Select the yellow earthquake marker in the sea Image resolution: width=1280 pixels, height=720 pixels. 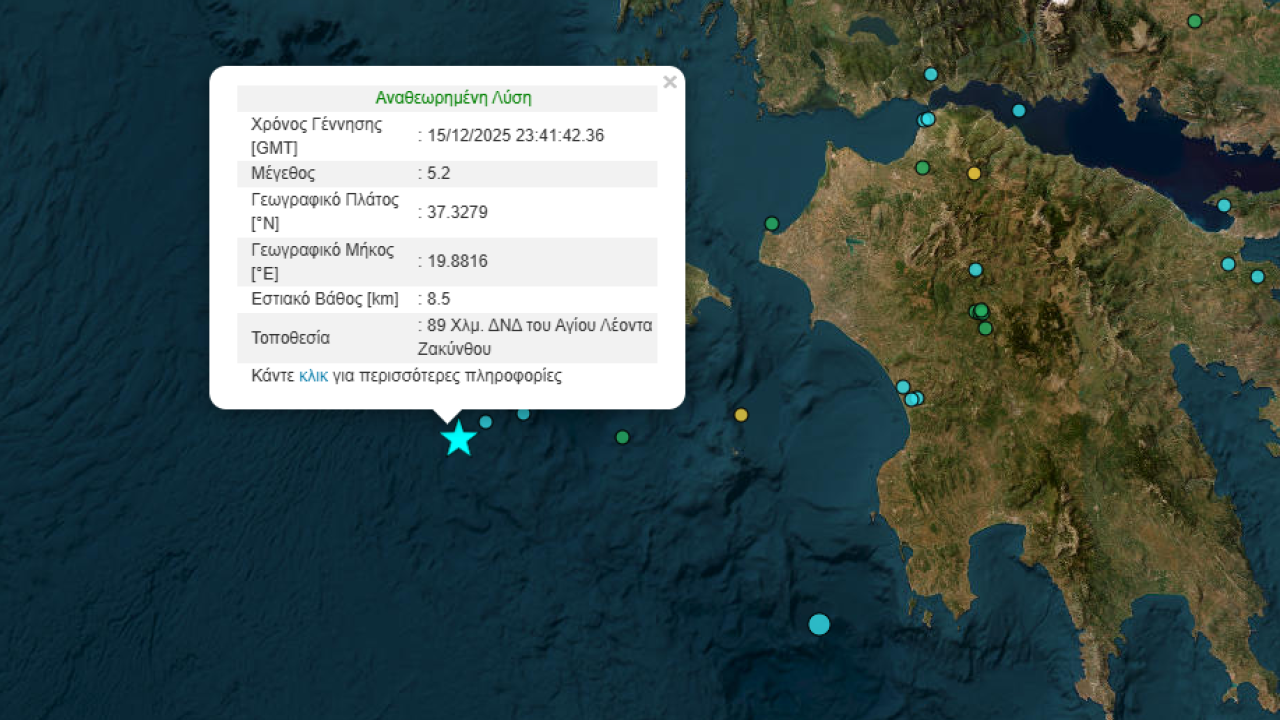coord(741,415)
